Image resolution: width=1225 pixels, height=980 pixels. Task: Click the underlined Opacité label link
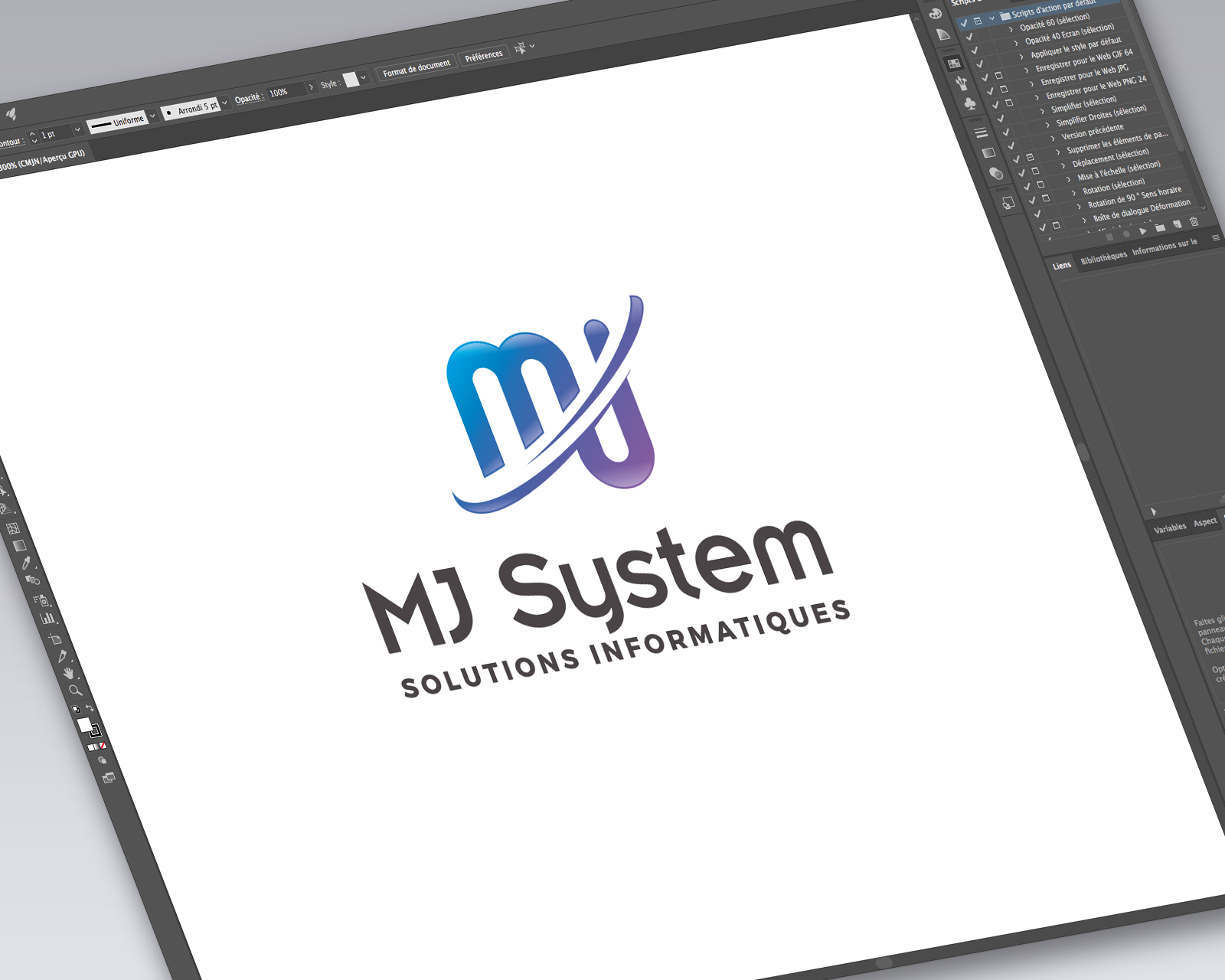click(248, 98)
